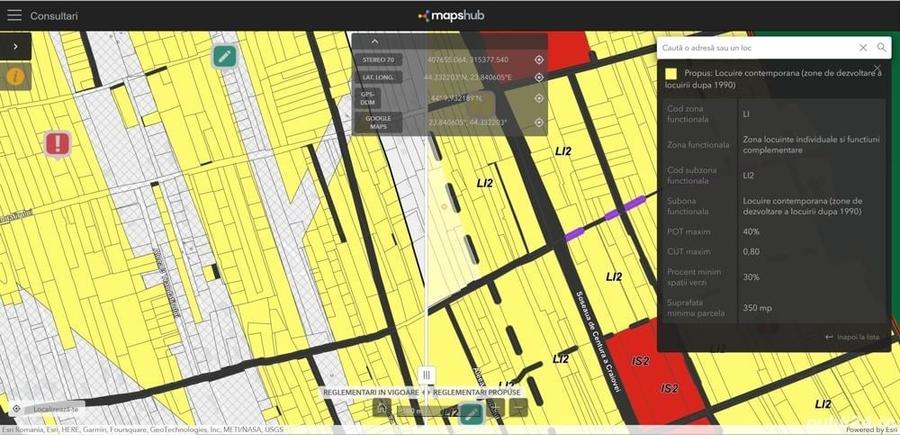
Task: Click the address search input field
Action: pos(758,48)
